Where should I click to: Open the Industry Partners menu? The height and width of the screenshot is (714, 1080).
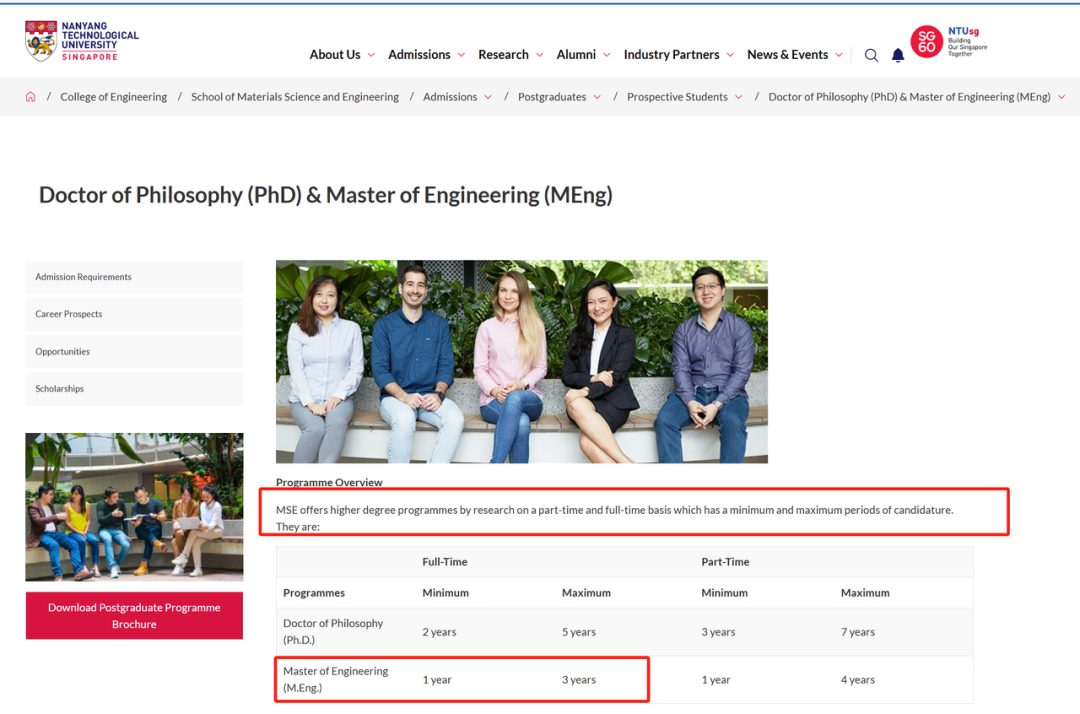(x=678, y=55)
